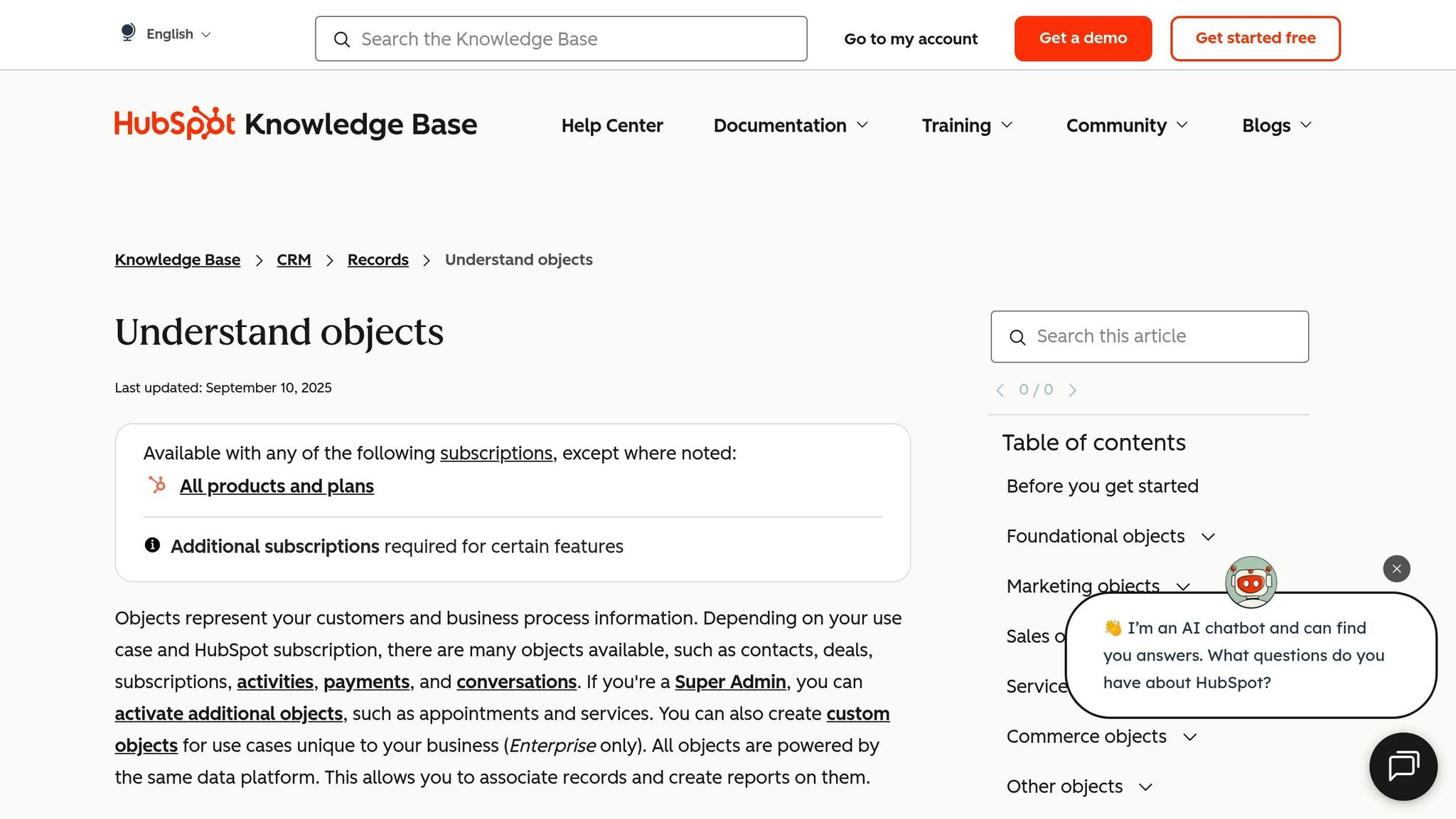This screenshot has height=819, width=1456.
Task: Click the "Search the Knowledge Base" input field
Action: point(560,38)
